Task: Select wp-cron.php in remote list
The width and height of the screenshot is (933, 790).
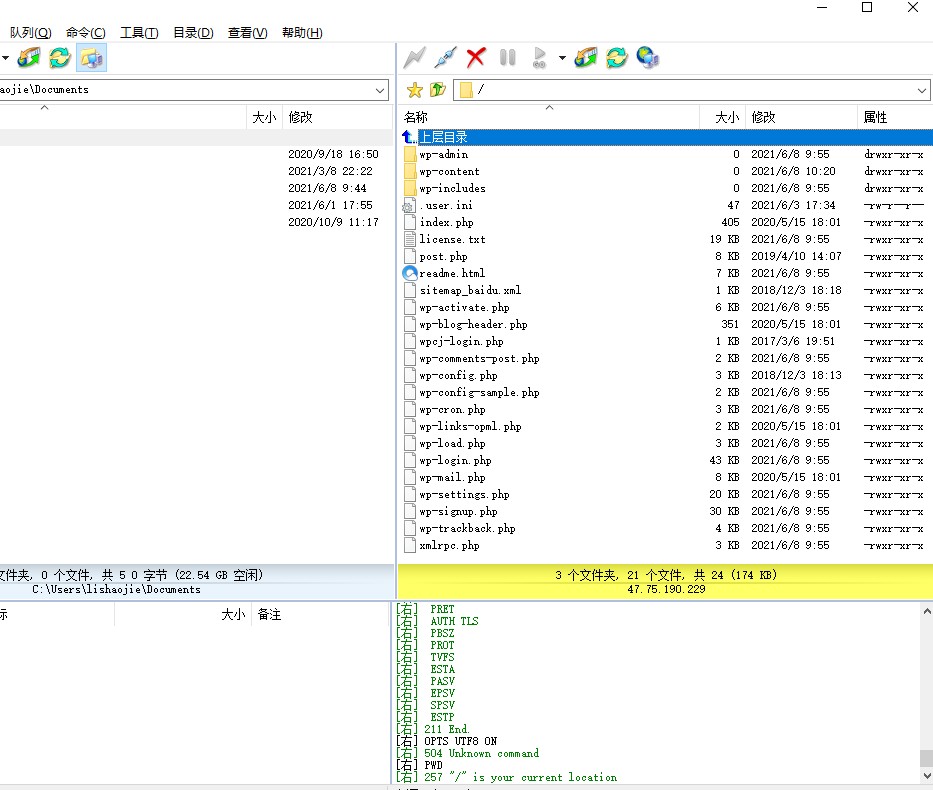Action: pyautogui.click(x=452, y=410)
